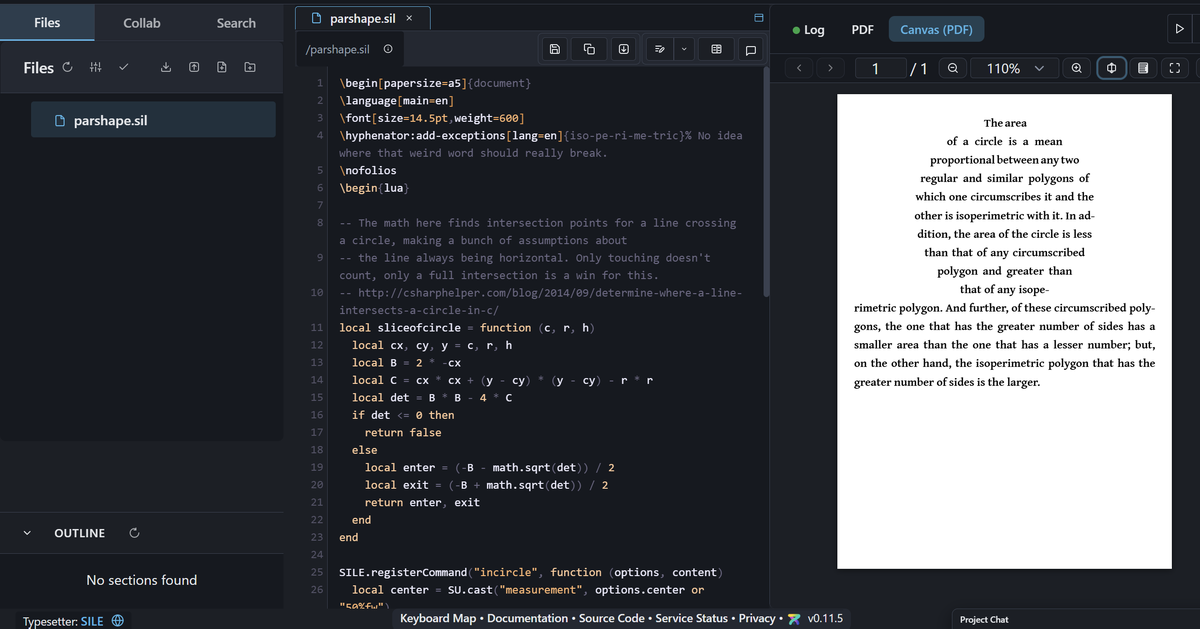Viewport: 1200px width, 629px height.
Task: Refresh the Outline panel
Action: point(134,533)
